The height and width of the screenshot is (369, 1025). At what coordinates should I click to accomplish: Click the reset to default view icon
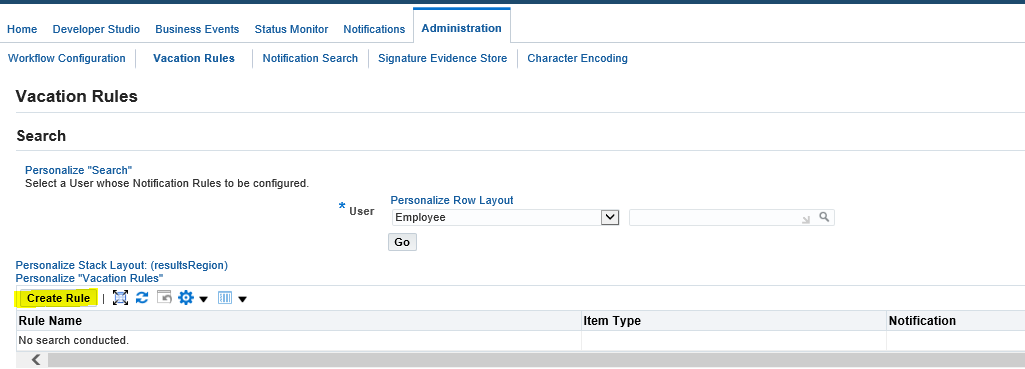pyautogui.click(x=164, y=298)
